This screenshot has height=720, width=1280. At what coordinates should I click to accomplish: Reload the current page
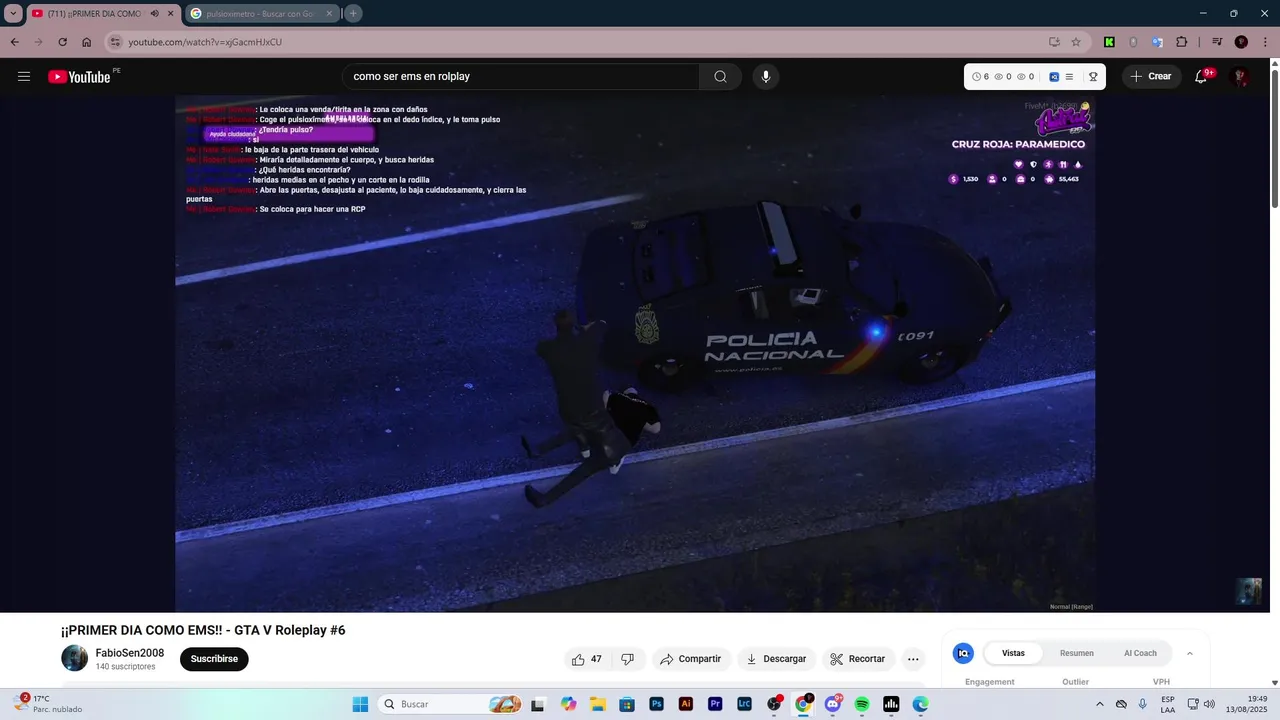(62, 42)
